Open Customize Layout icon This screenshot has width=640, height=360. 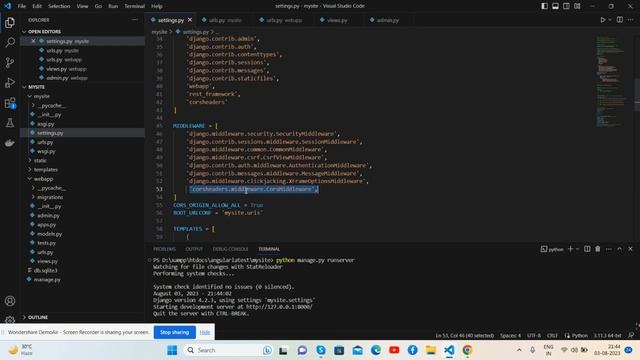coord(577,6)
